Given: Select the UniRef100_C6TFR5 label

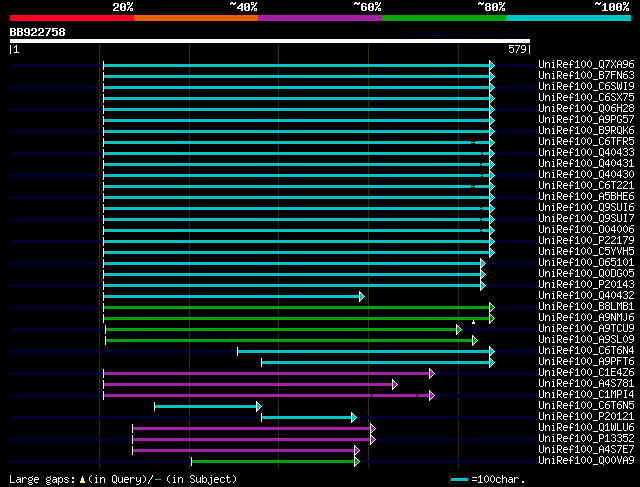Looking at the screenshot, I should click(587, 141).
